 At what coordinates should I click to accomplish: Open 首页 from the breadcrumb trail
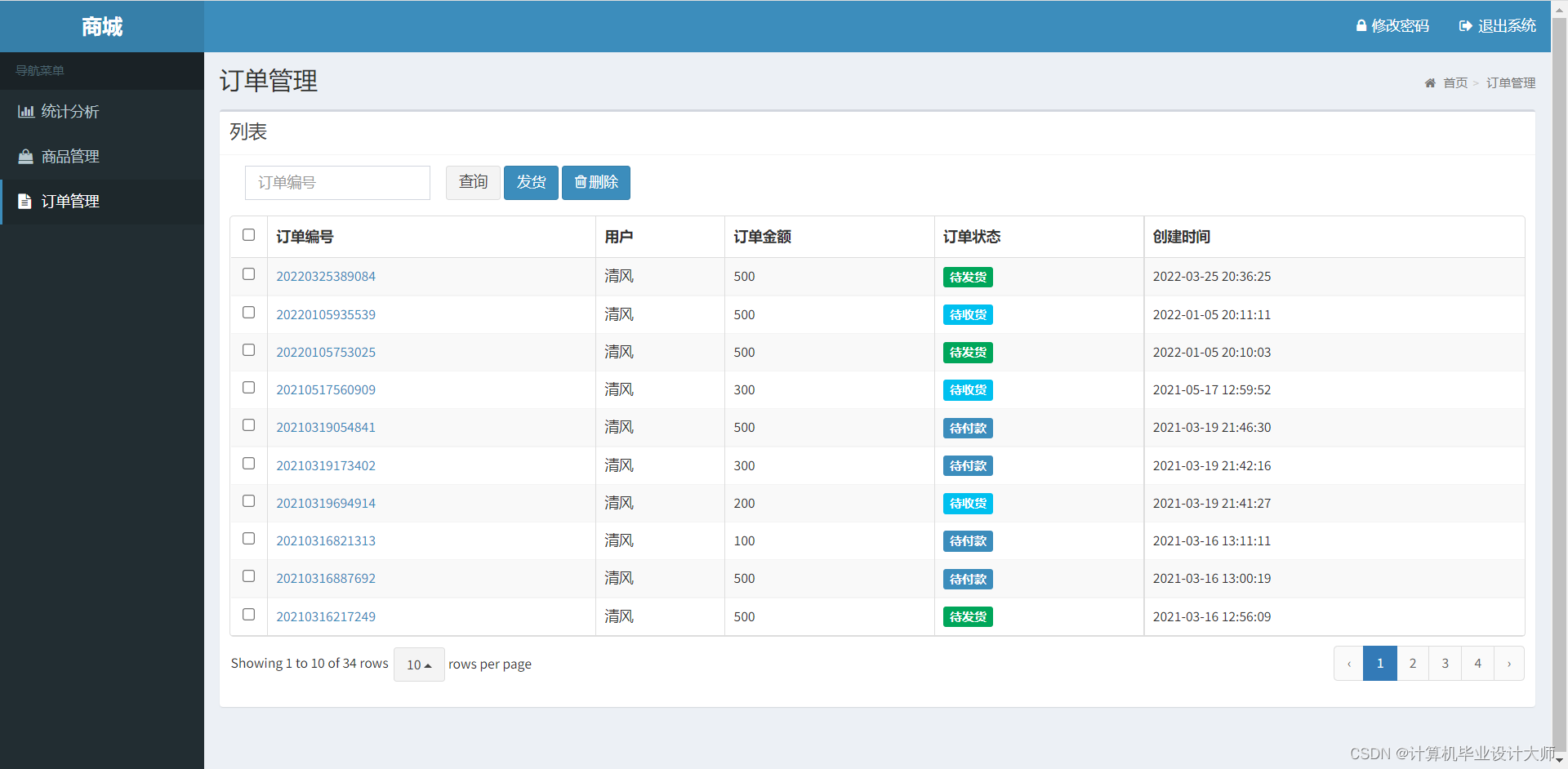point(1454,82)
